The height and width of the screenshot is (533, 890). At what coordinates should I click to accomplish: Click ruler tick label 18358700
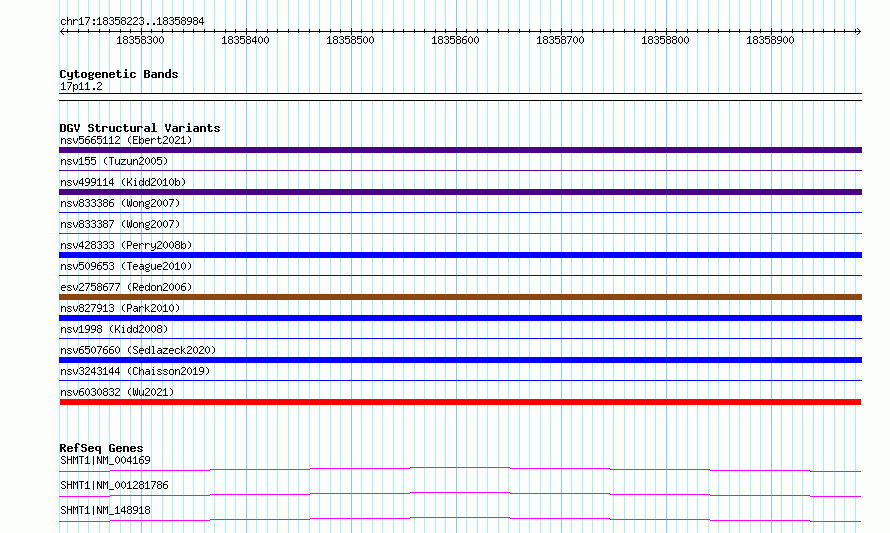click(560, 40)
